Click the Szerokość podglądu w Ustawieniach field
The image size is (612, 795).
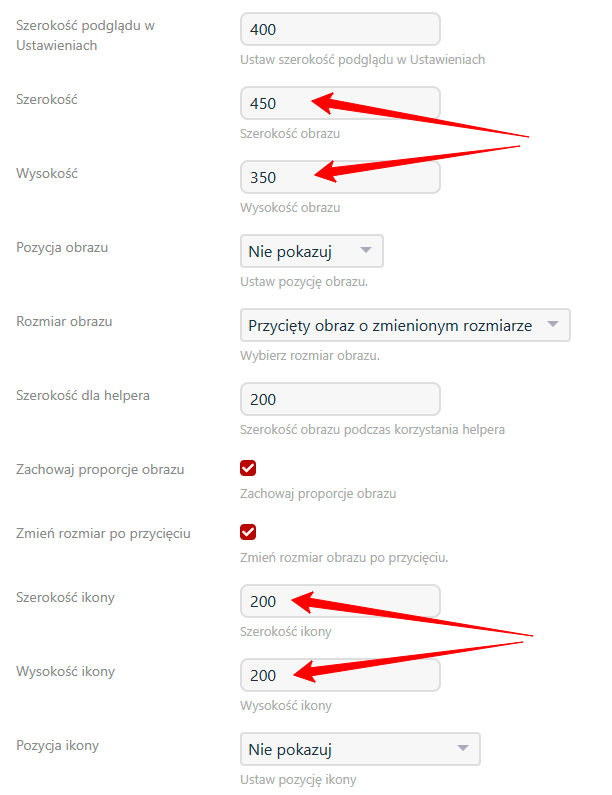pos(340,29)
